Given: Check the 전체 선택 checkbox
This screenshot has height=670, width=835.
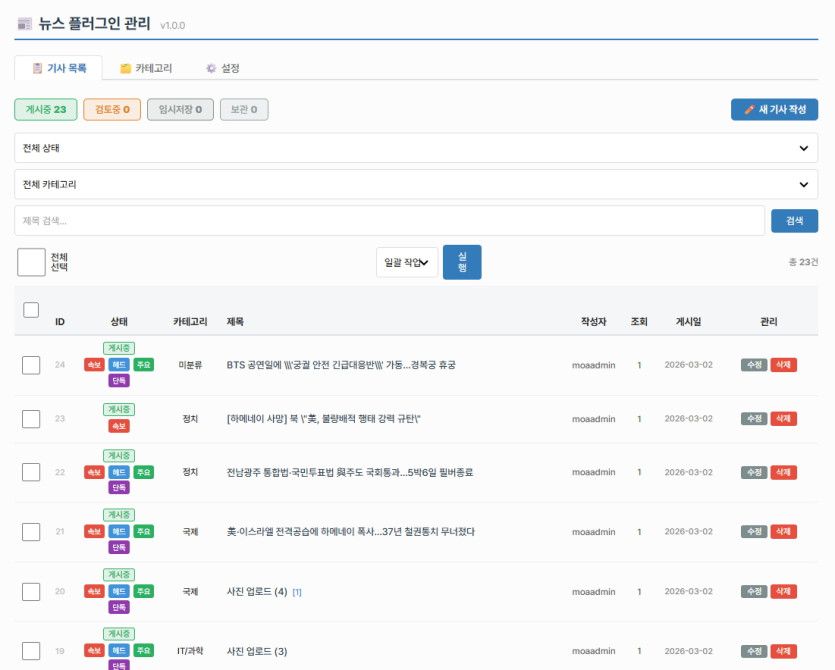Looking at the screenshot, I should 31,262.
